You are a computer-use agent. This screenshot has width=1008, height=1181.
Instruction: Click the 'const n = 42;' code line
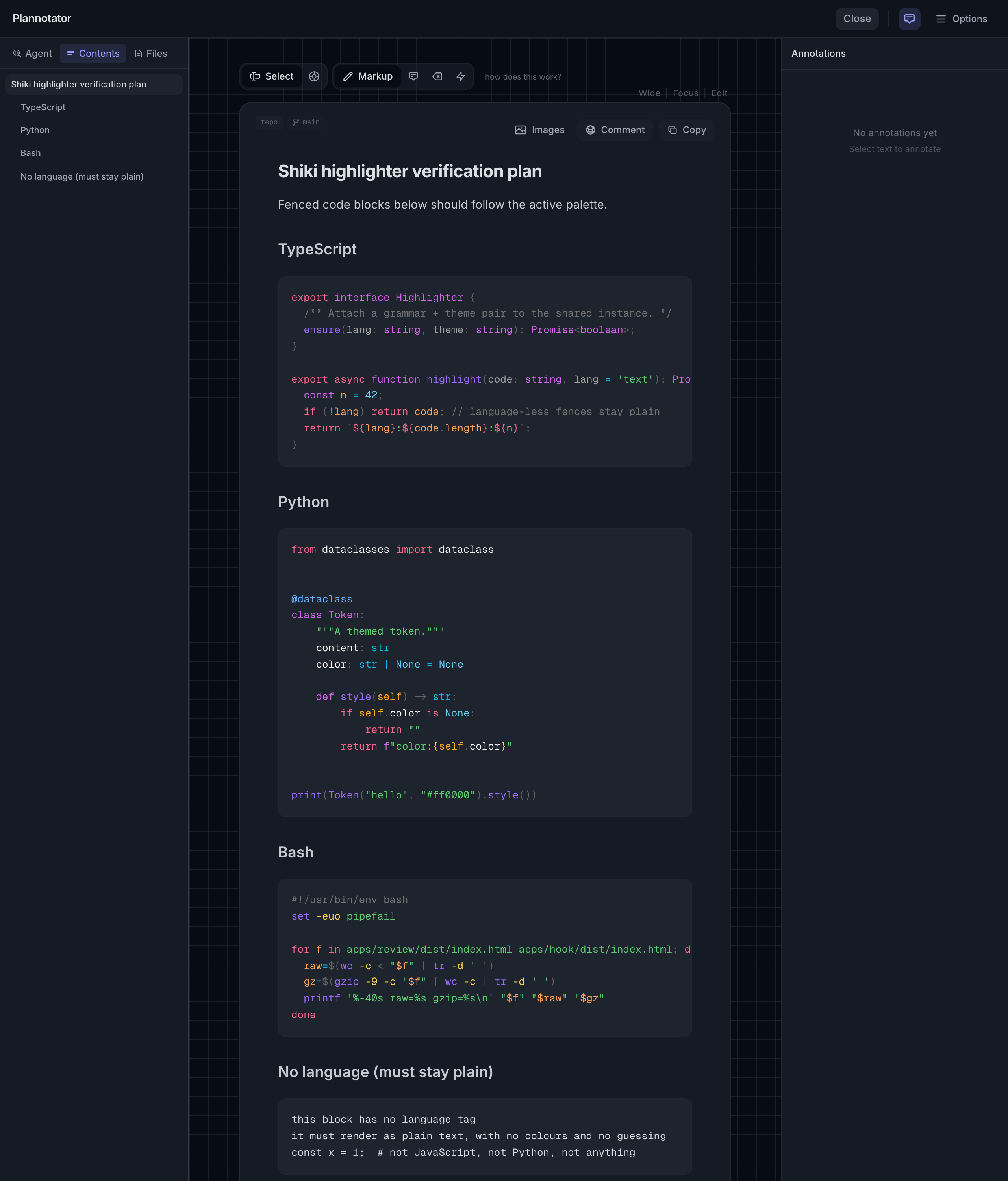click(343, 395)
